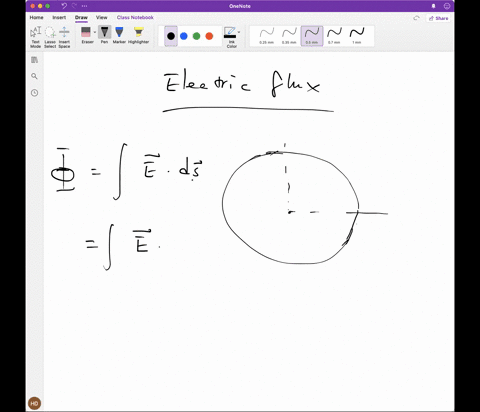Close the OneNote window
This screenshot has width=480, height=412.
(x=33, y=6)
